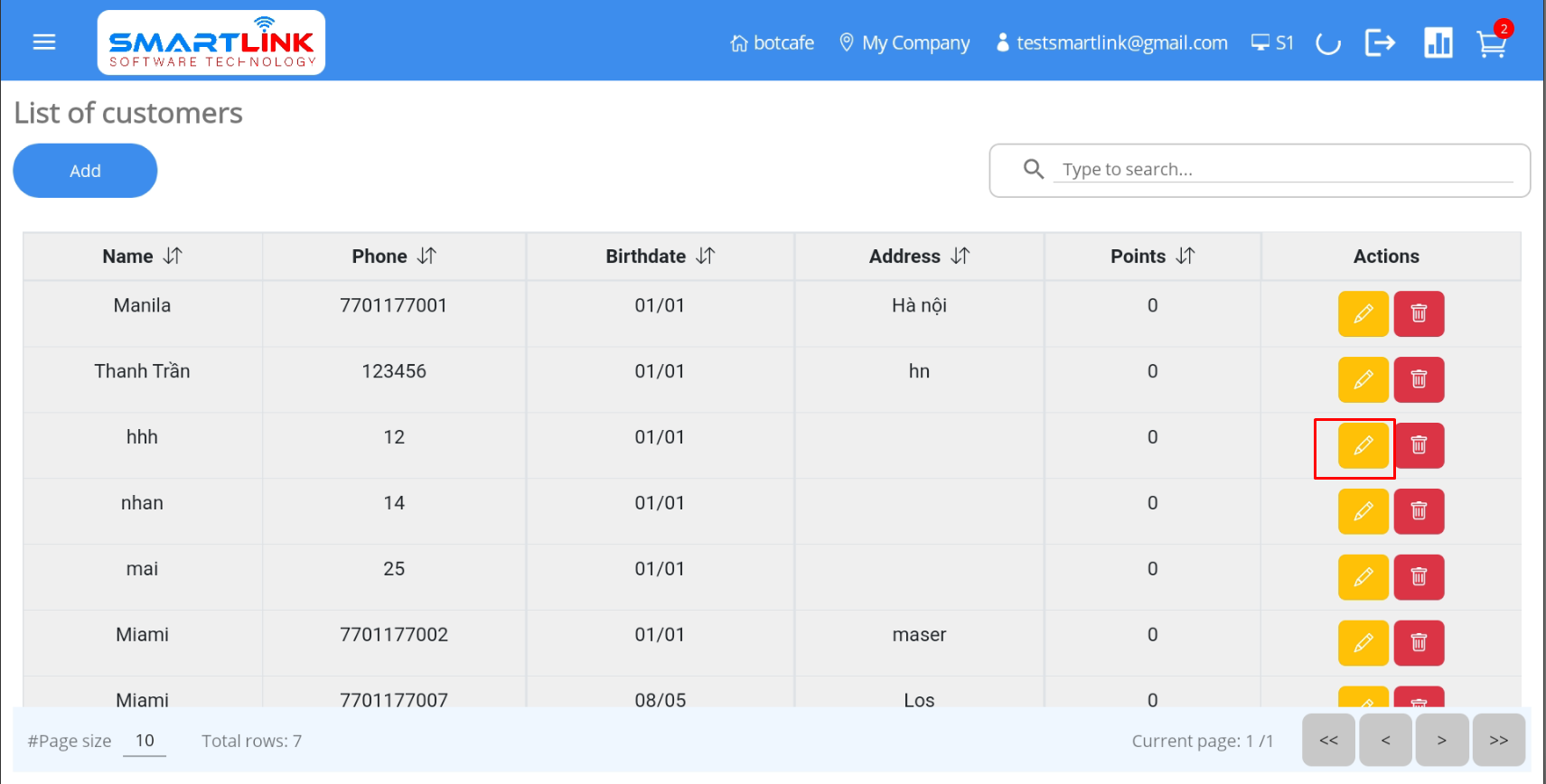Open the botcafe home link
This screenshot has width=1546, height=784.
(773, 42)
